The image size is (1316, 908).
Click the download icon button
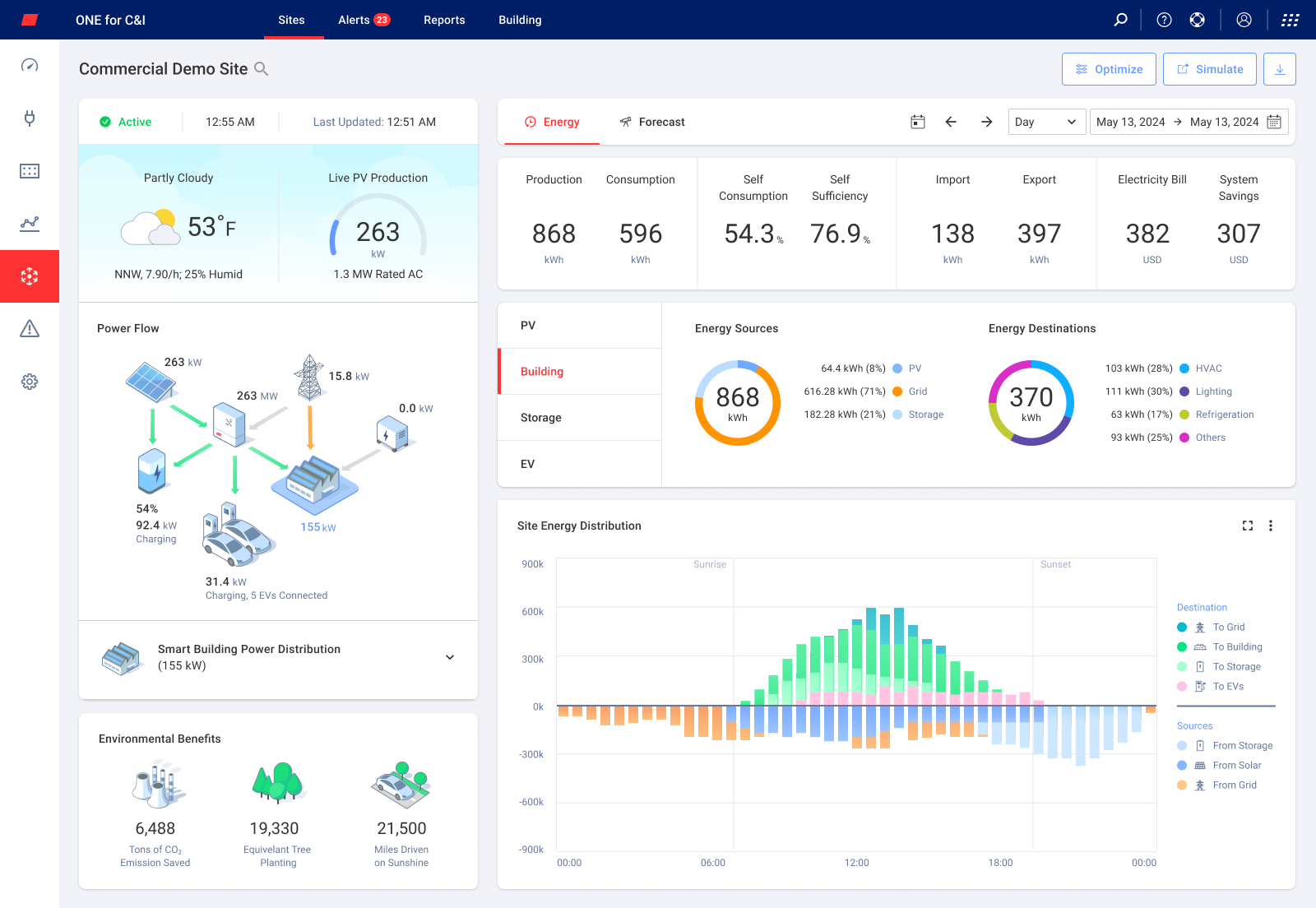point(1279,69)
